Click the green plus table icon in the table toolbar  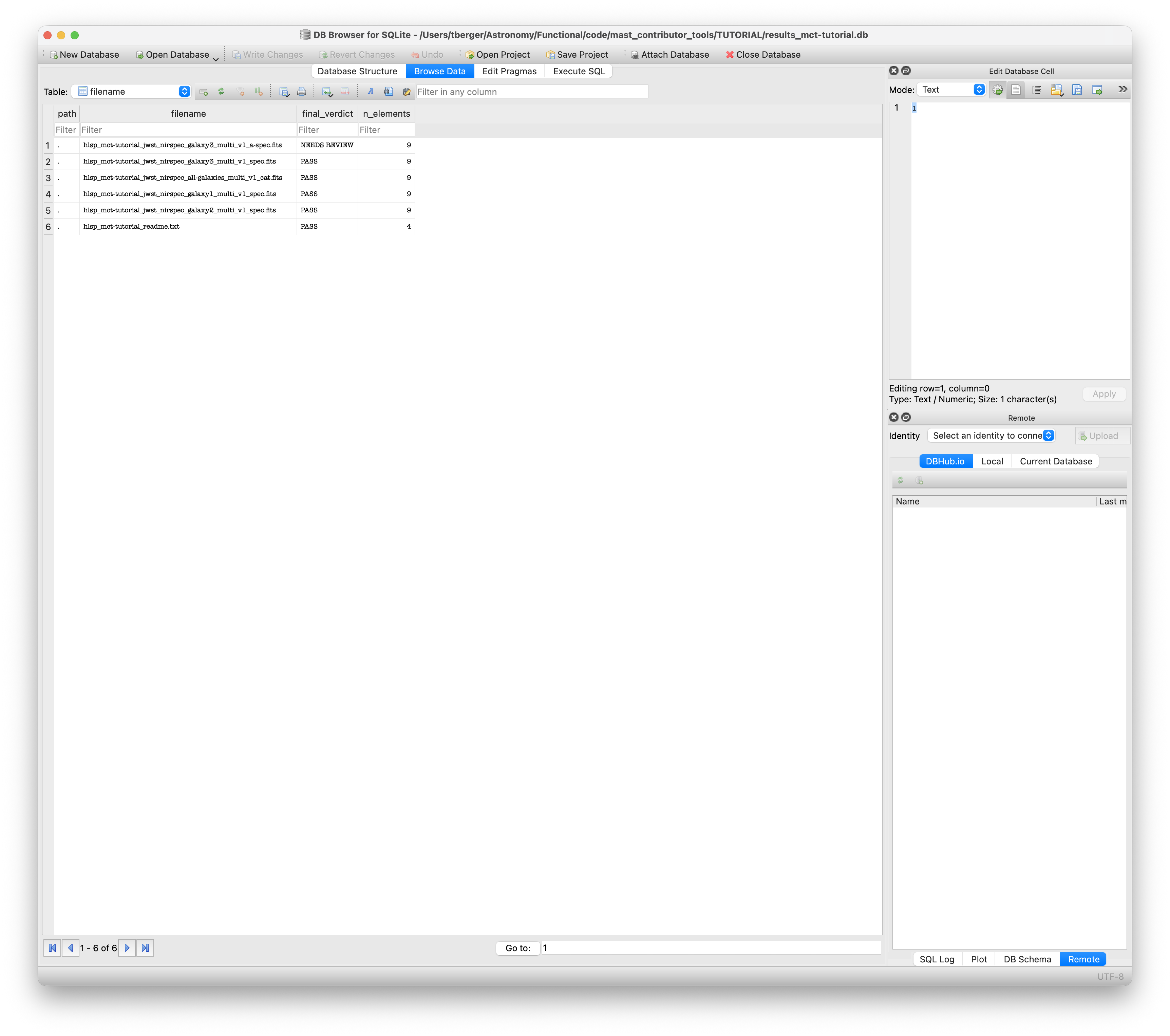click(203, 92)
